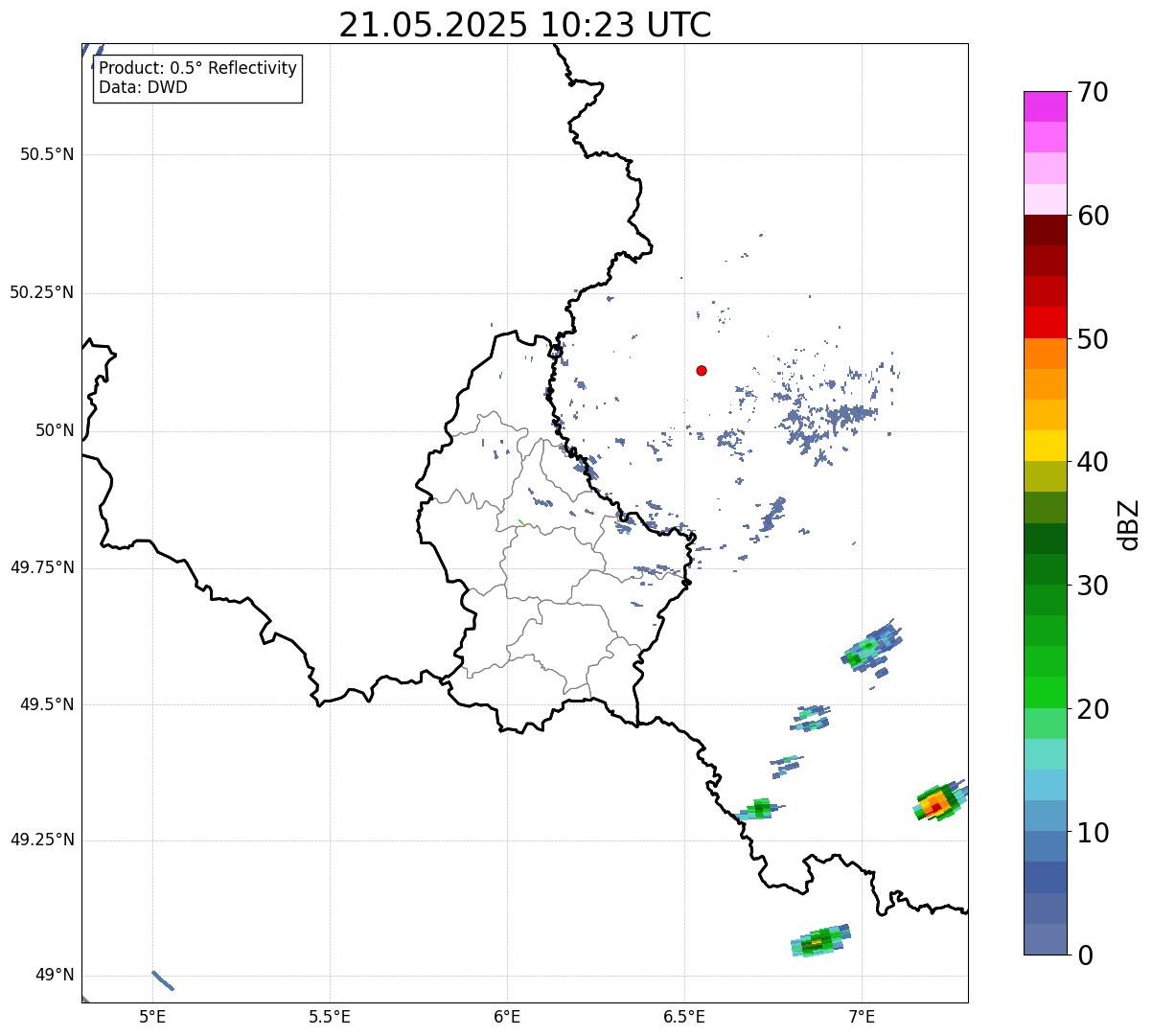Click the colorbar tick label 60
Image resolution: width=1152 pixels, height=1036 pixels.
coord(1093,216)
